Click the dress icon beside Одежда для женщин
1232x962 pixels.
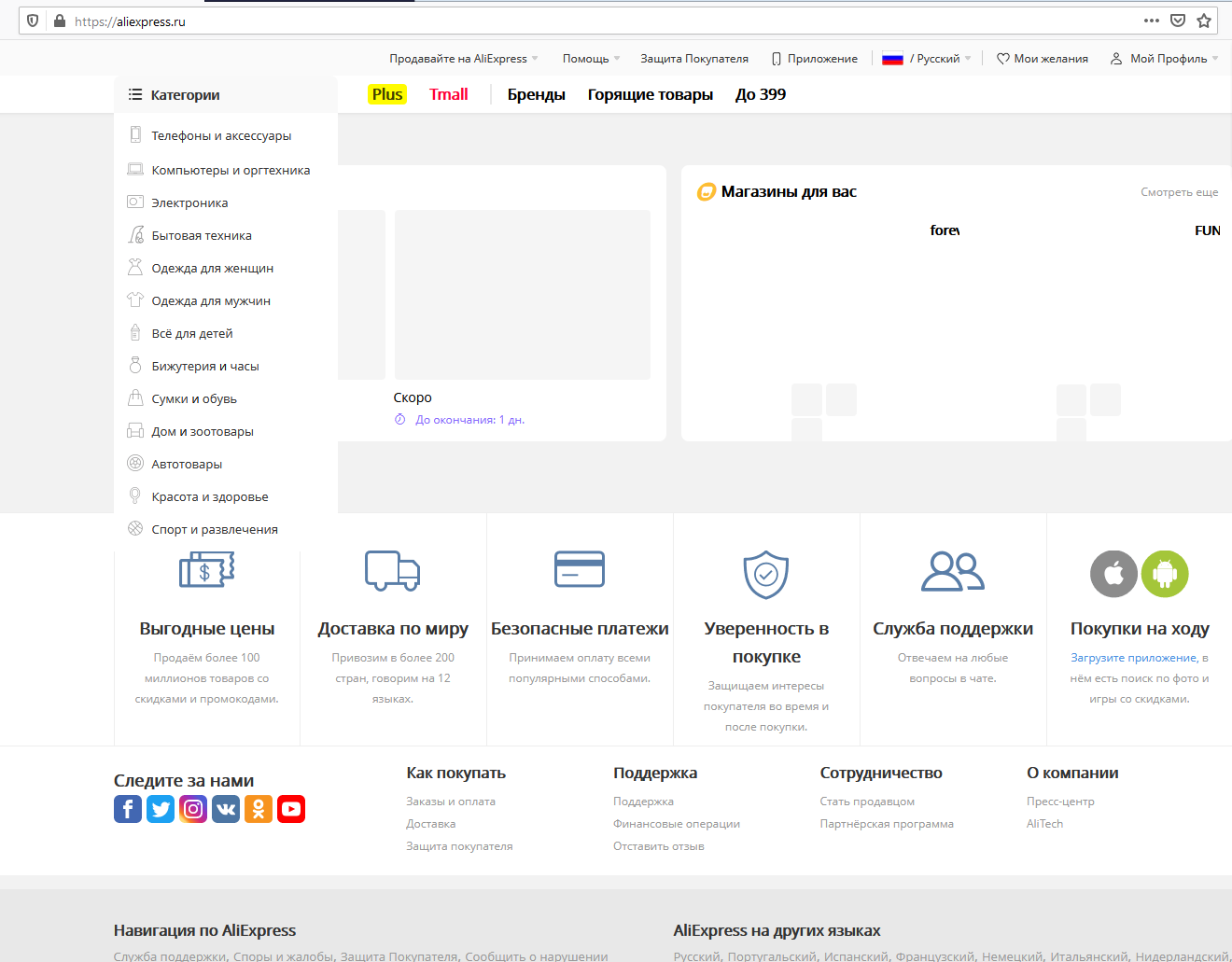[x=135, y=267]
